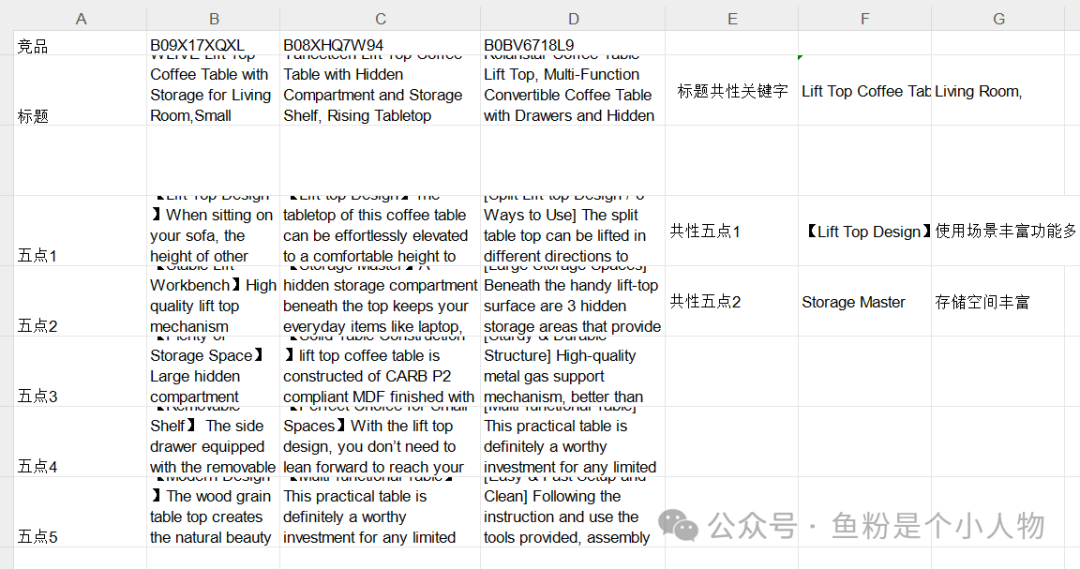Screen dimensions: 1080x569
Task: Select cell 'With the lift top design, you don't need'
Action: coord(380,442)
